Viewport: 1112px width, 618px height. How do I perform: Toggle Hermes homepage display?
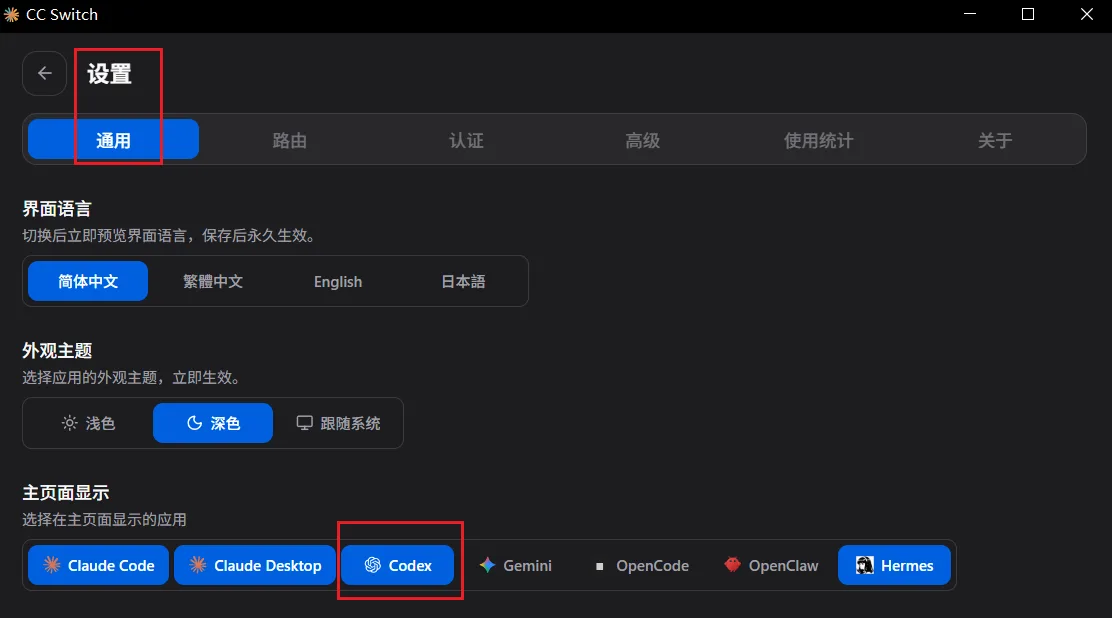[x=894, y=565]
